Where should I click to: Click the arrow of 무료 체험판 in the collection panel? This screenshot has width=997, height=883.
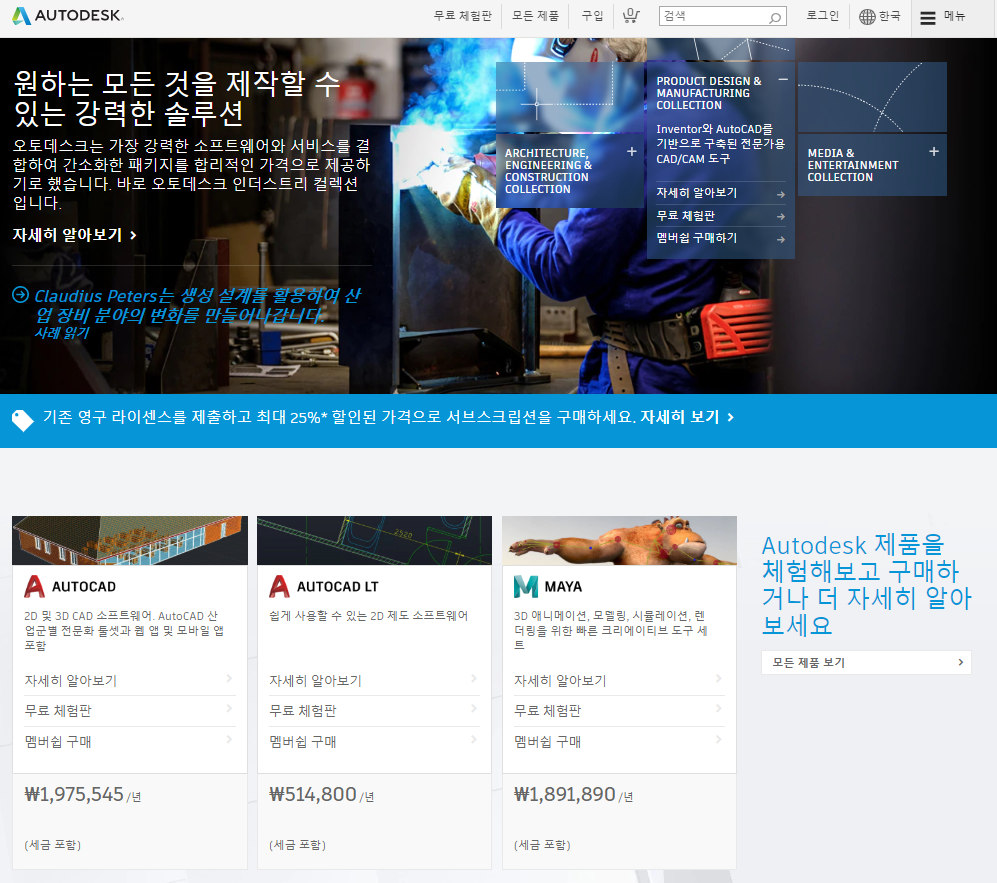click(x=781, y=217)
